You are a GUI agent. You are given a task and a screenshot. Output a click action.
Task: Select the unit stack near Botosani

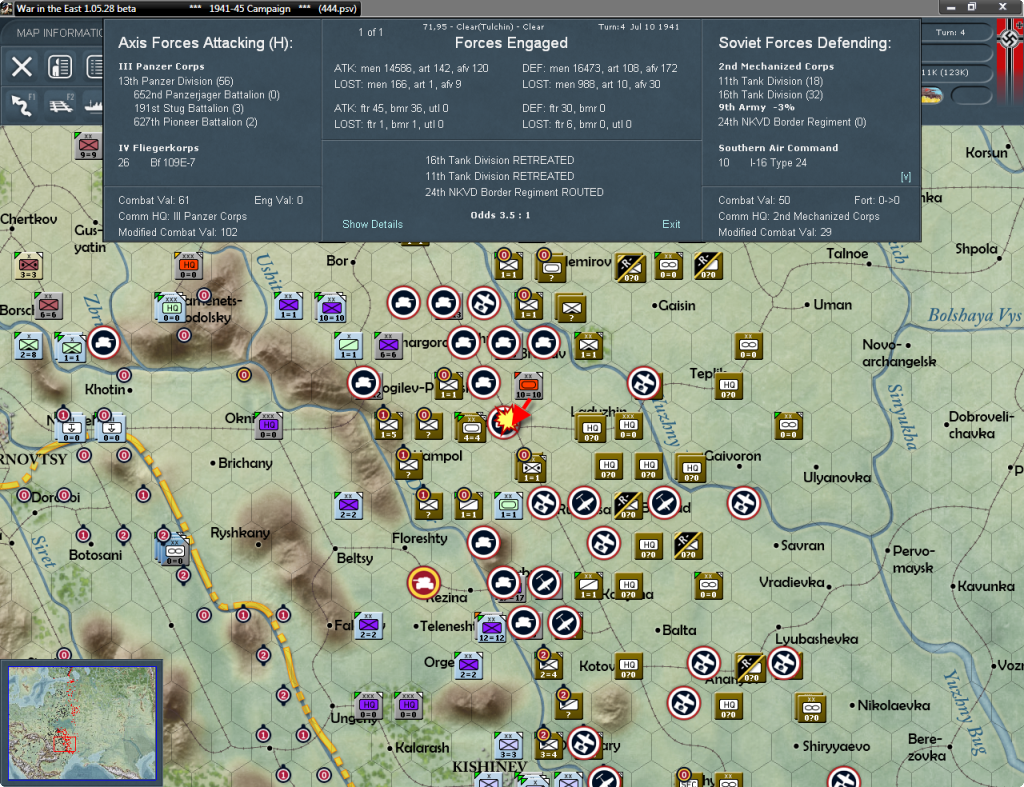[173, 549]
